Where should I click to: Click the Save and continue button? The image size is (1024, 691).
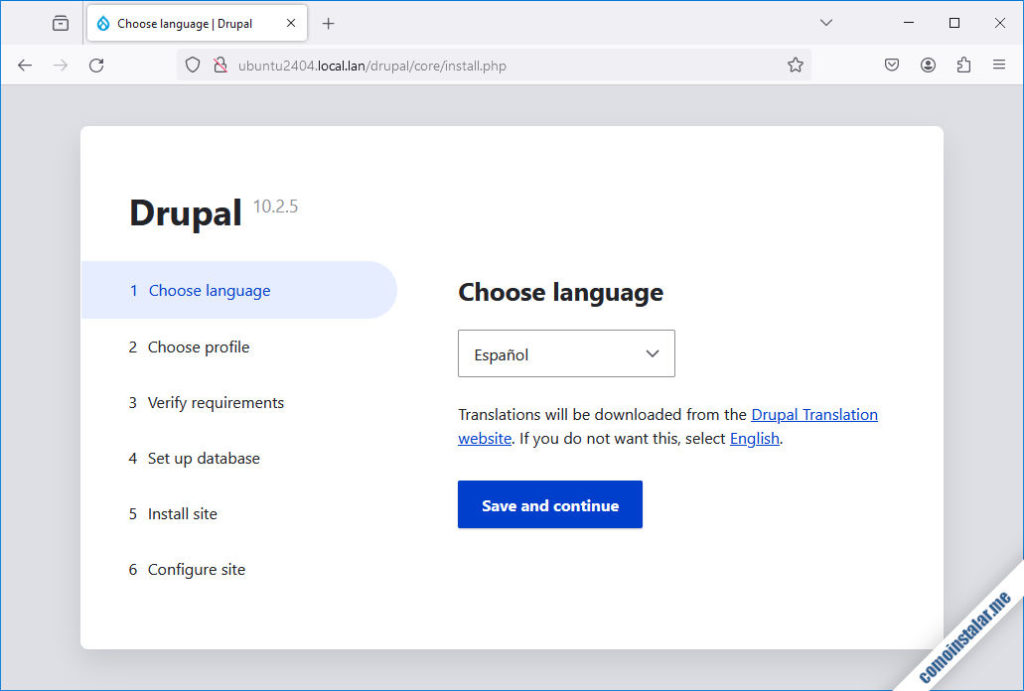(550, 504)
